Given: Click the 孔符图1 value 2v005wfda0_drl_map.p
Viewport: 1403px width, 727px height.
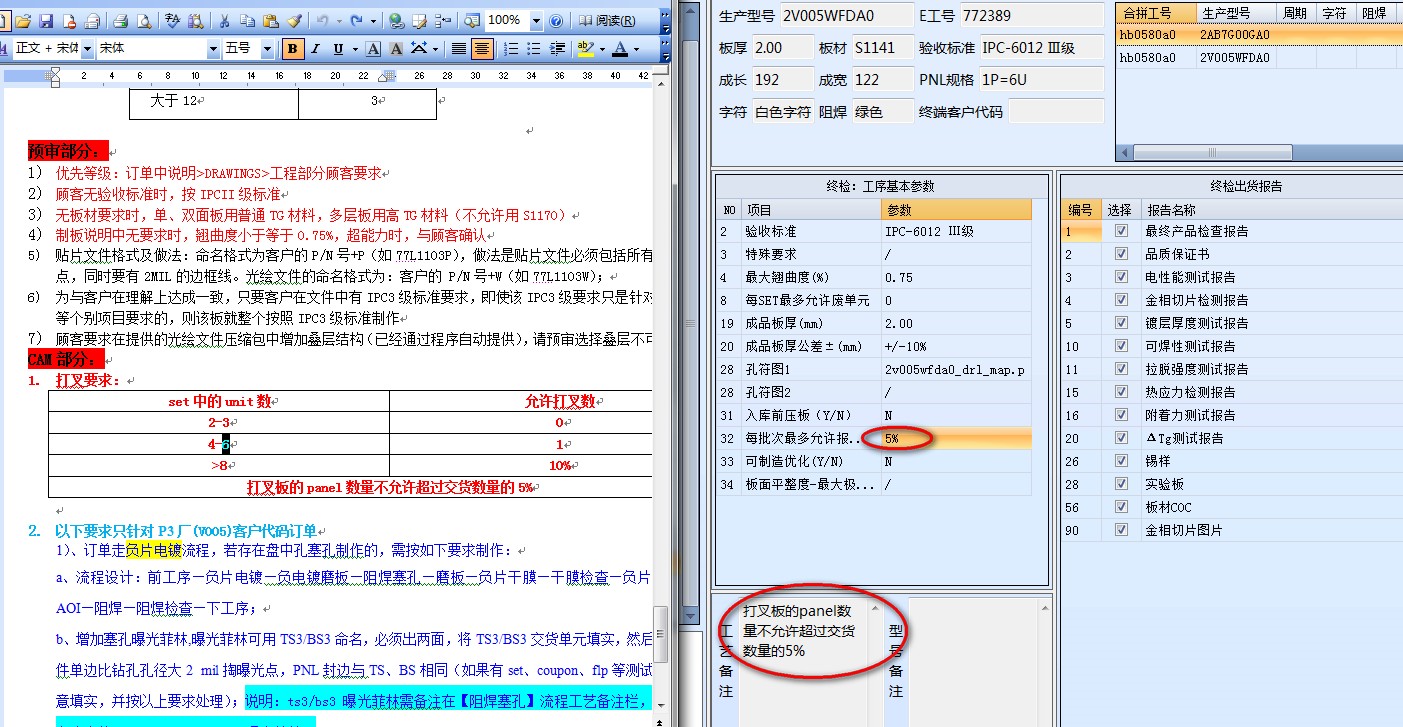Looking at the screenshot, I should pyautogui.click(x=956, y=369).
